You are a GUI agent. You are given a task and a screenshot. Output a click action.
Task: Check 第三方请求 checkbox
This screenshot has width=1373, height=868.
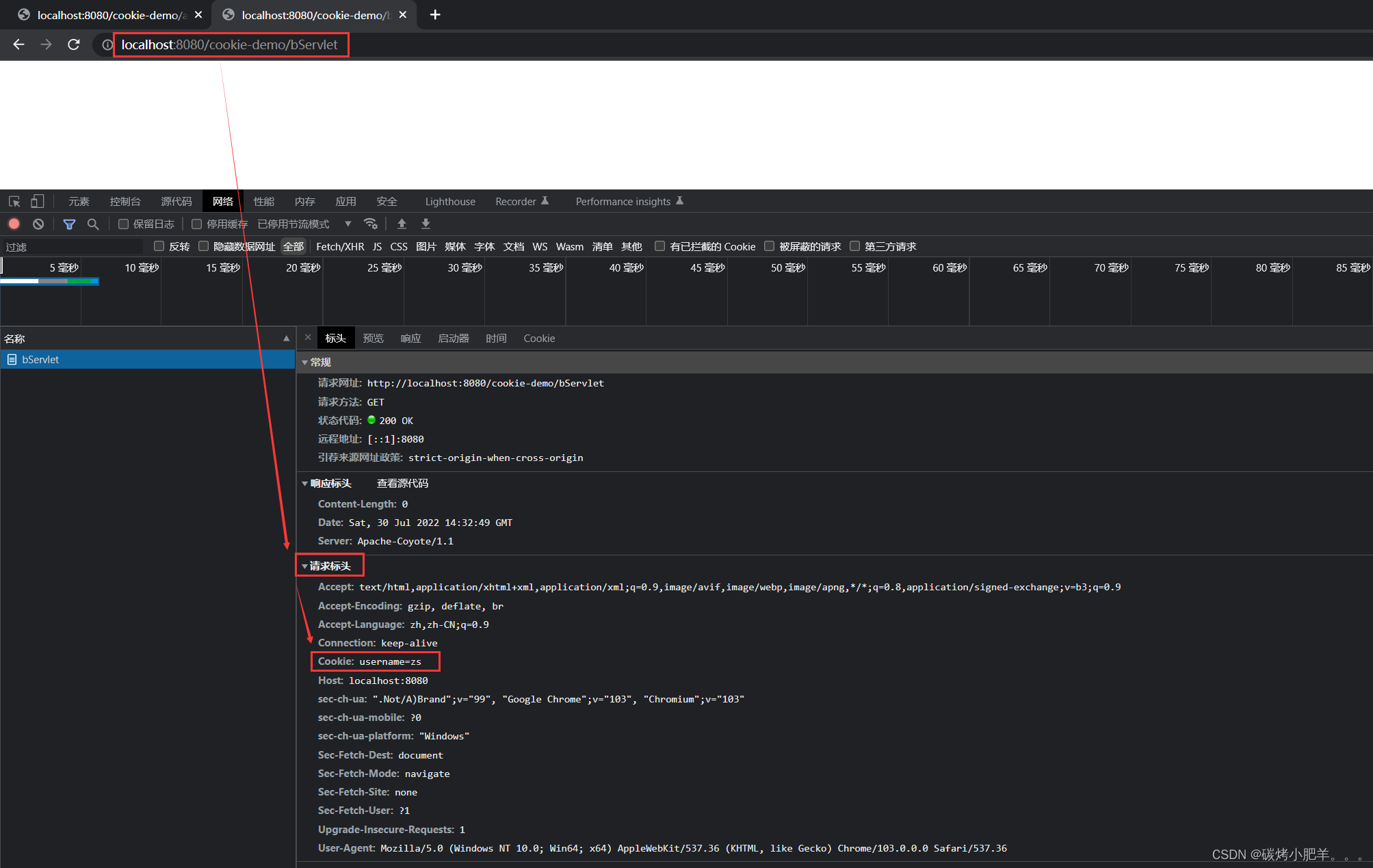click(854, 246)
